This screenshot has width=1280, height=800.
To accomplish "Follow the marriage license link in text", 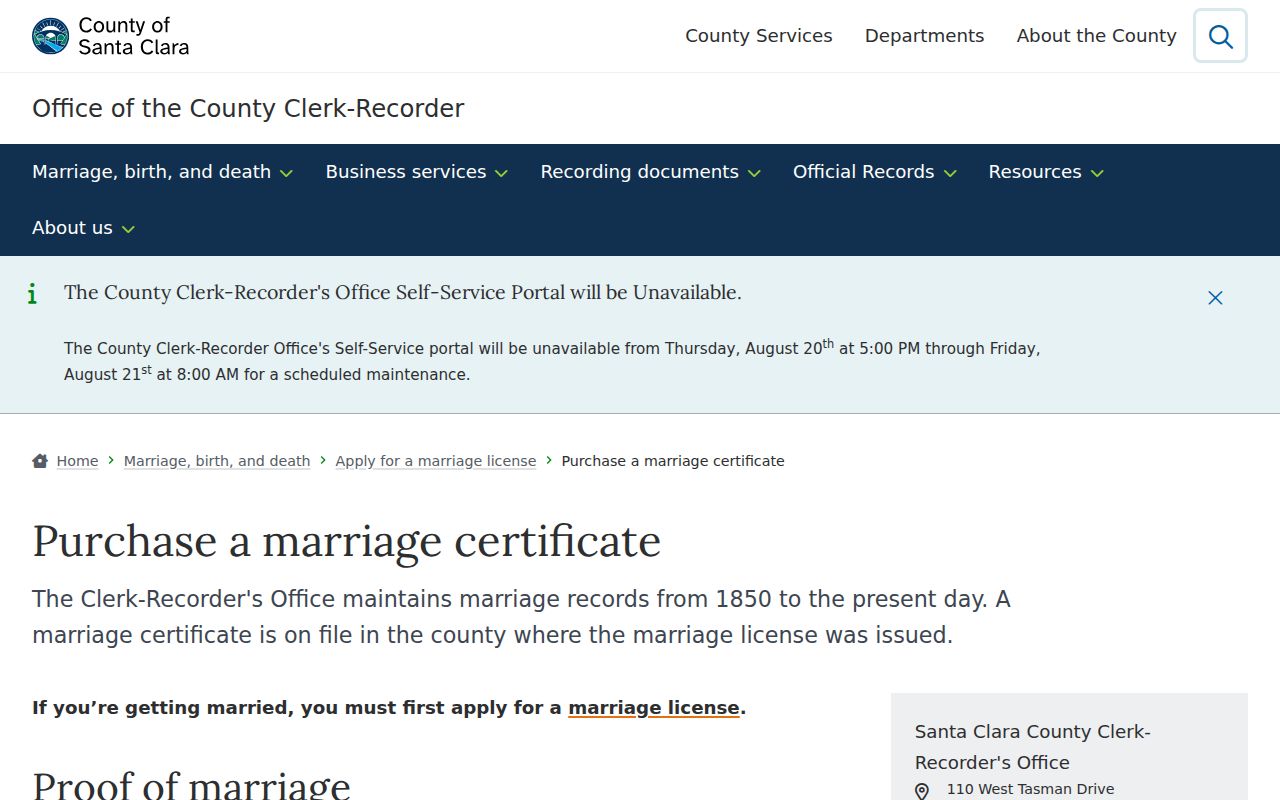I will click(x=654, y=708).
